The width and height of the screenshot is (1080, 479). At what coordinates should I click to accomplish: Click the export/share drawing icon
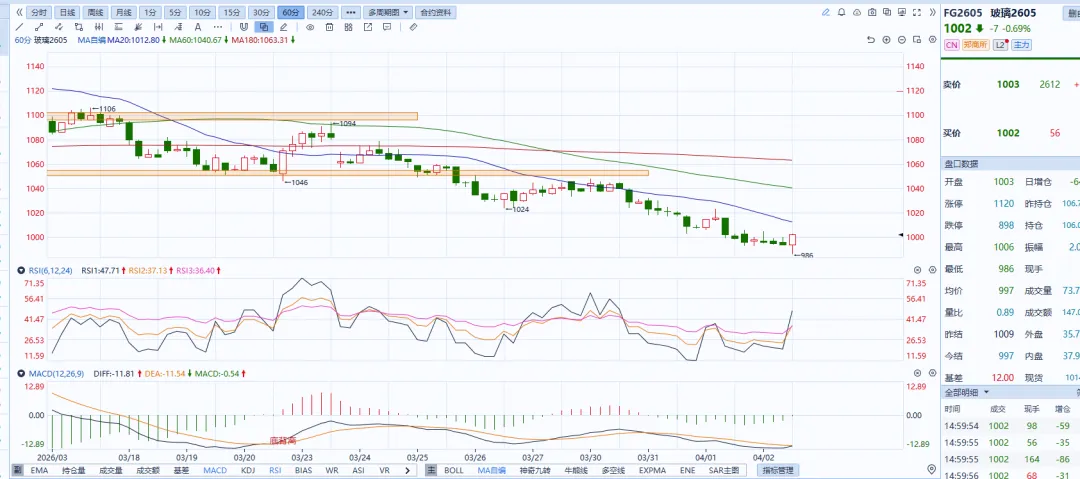368,27
